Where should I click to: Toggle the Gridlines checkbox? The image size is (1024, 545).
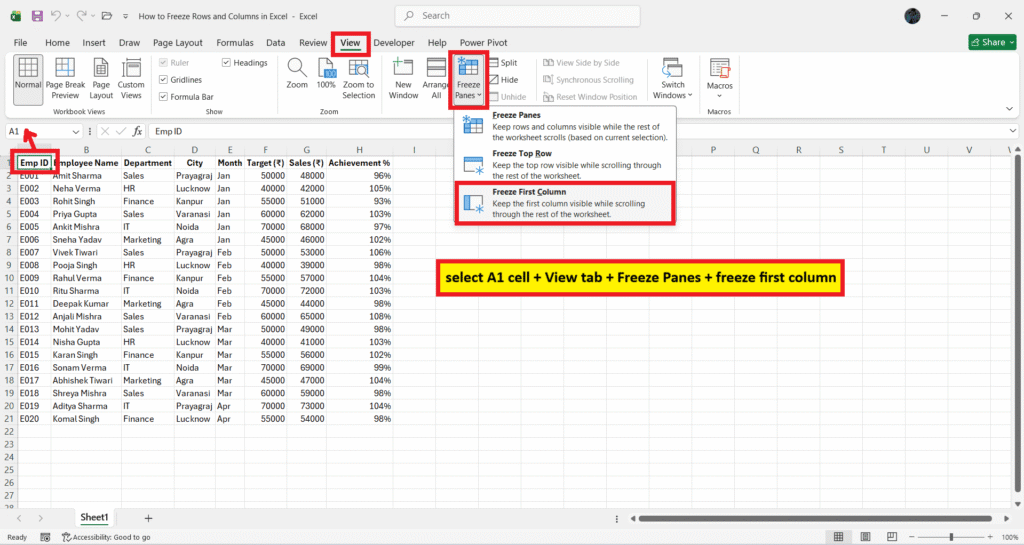click(163, 80)
